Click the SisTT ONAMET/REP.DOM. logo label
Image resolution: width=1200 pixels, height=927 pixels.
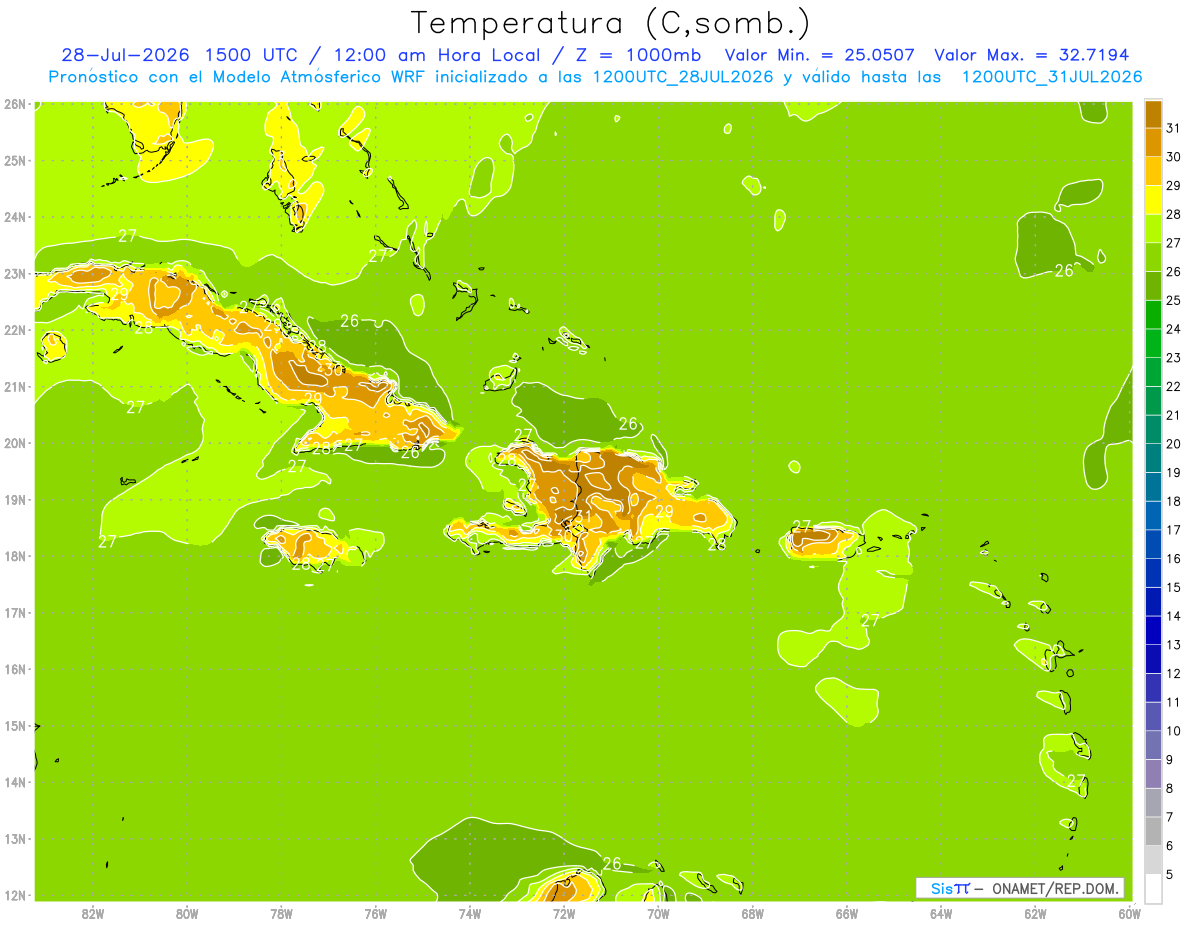(1020, 888)
